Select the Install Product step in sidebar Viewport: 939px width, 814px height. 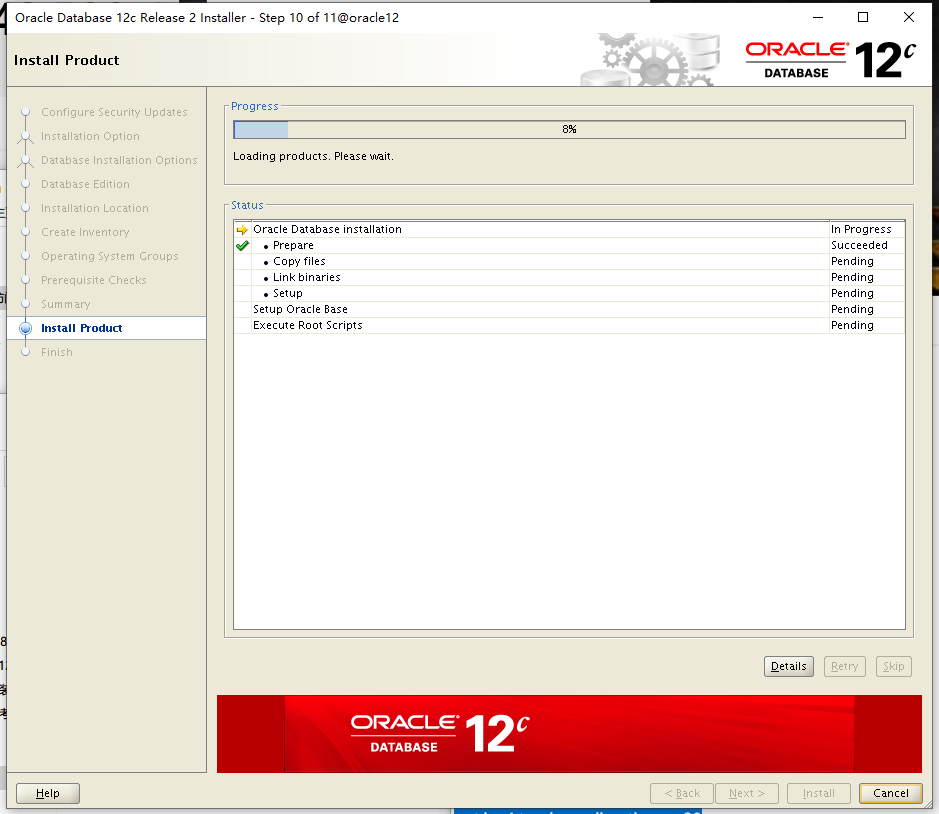tap(82, 328)
